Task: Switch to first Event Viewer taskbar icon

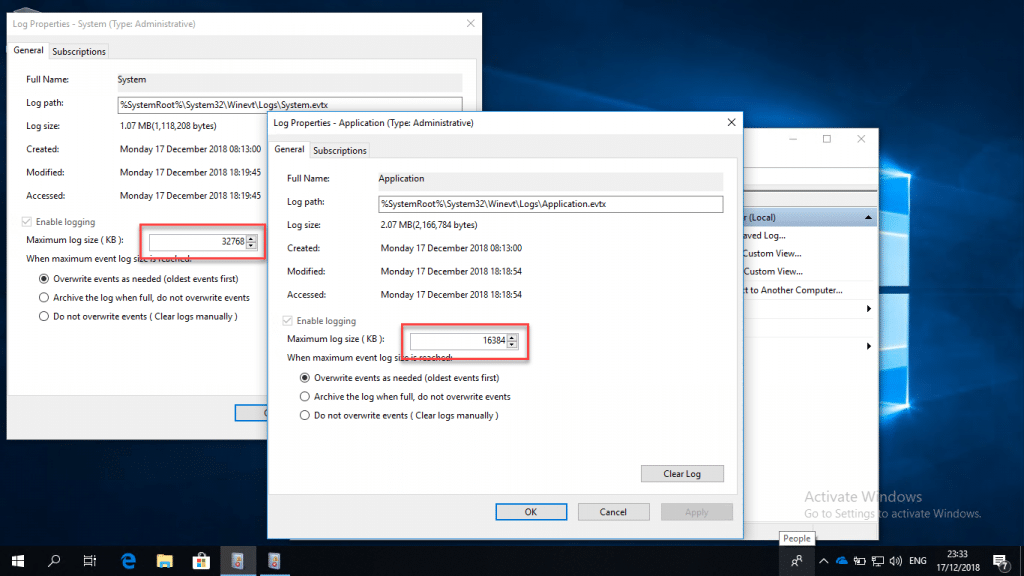Action: coord(238,560)
